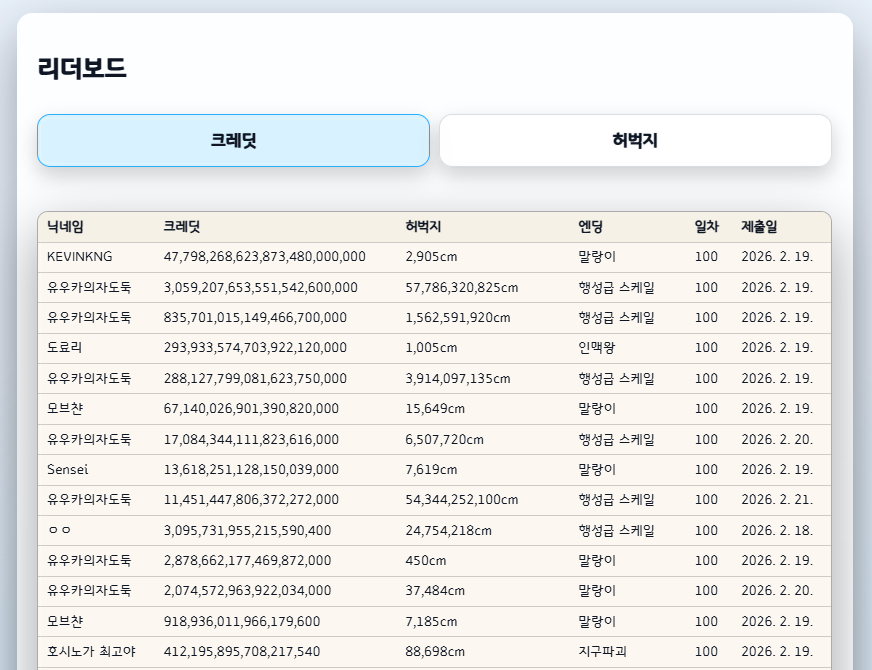
Task: Click credit value 412,195,895,708,217,540
Action: [242, 652]
